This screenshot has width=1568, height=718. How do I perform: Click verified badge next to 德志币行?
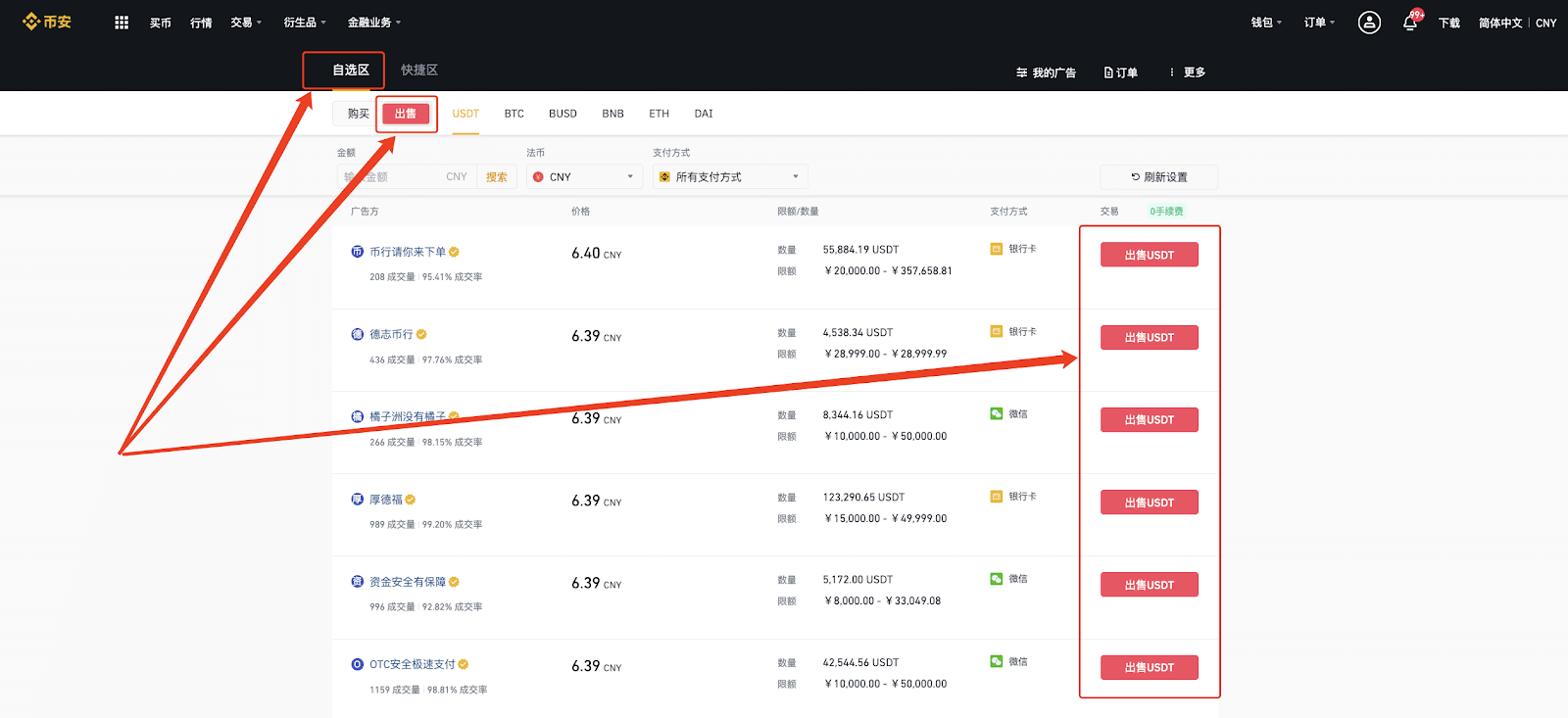point(421,334)
